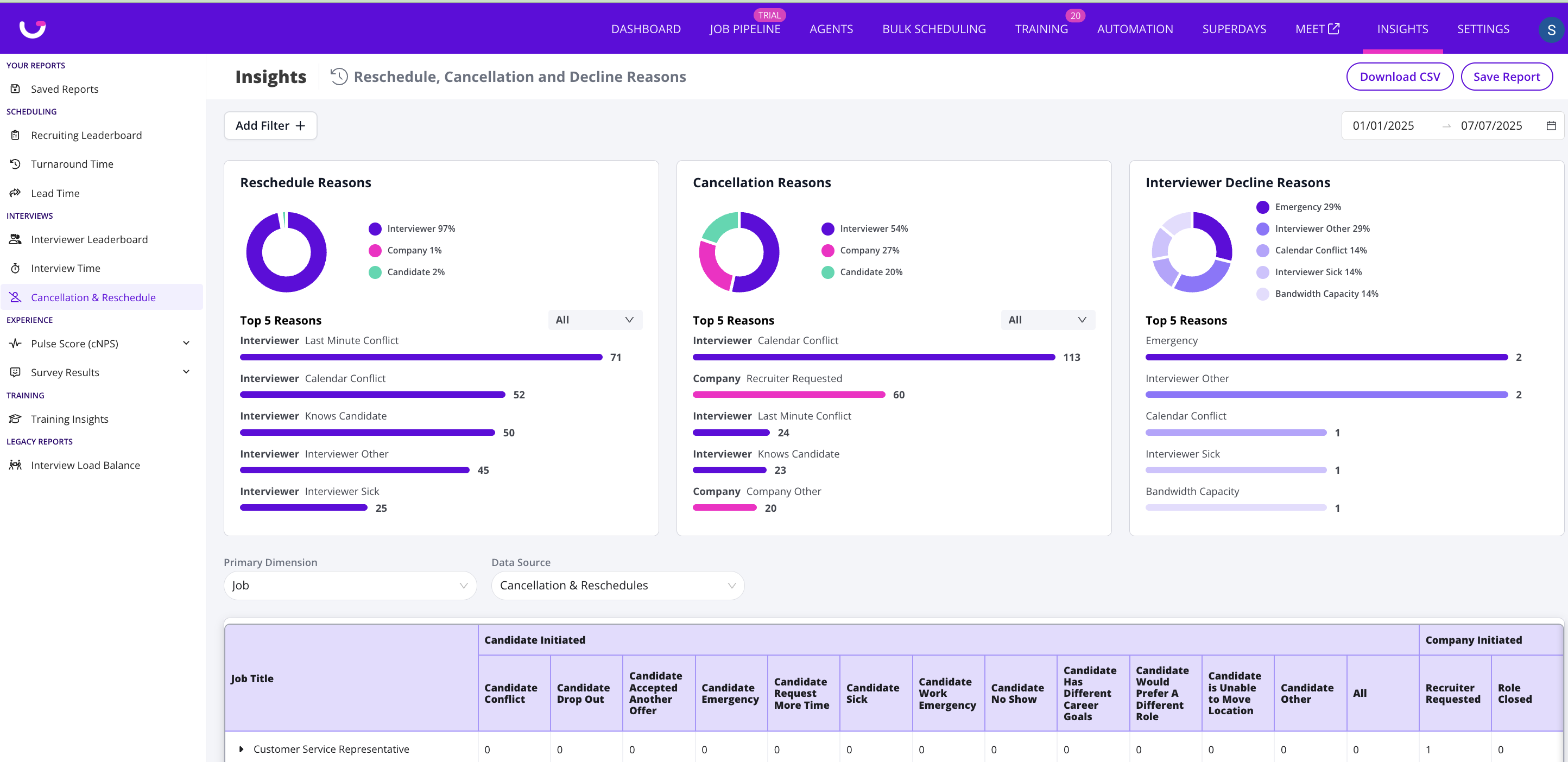Image resolution: width=1568 pixels, height=762 pixels.
Task: Click the Add Filter button
Action: tap(270, 126)
